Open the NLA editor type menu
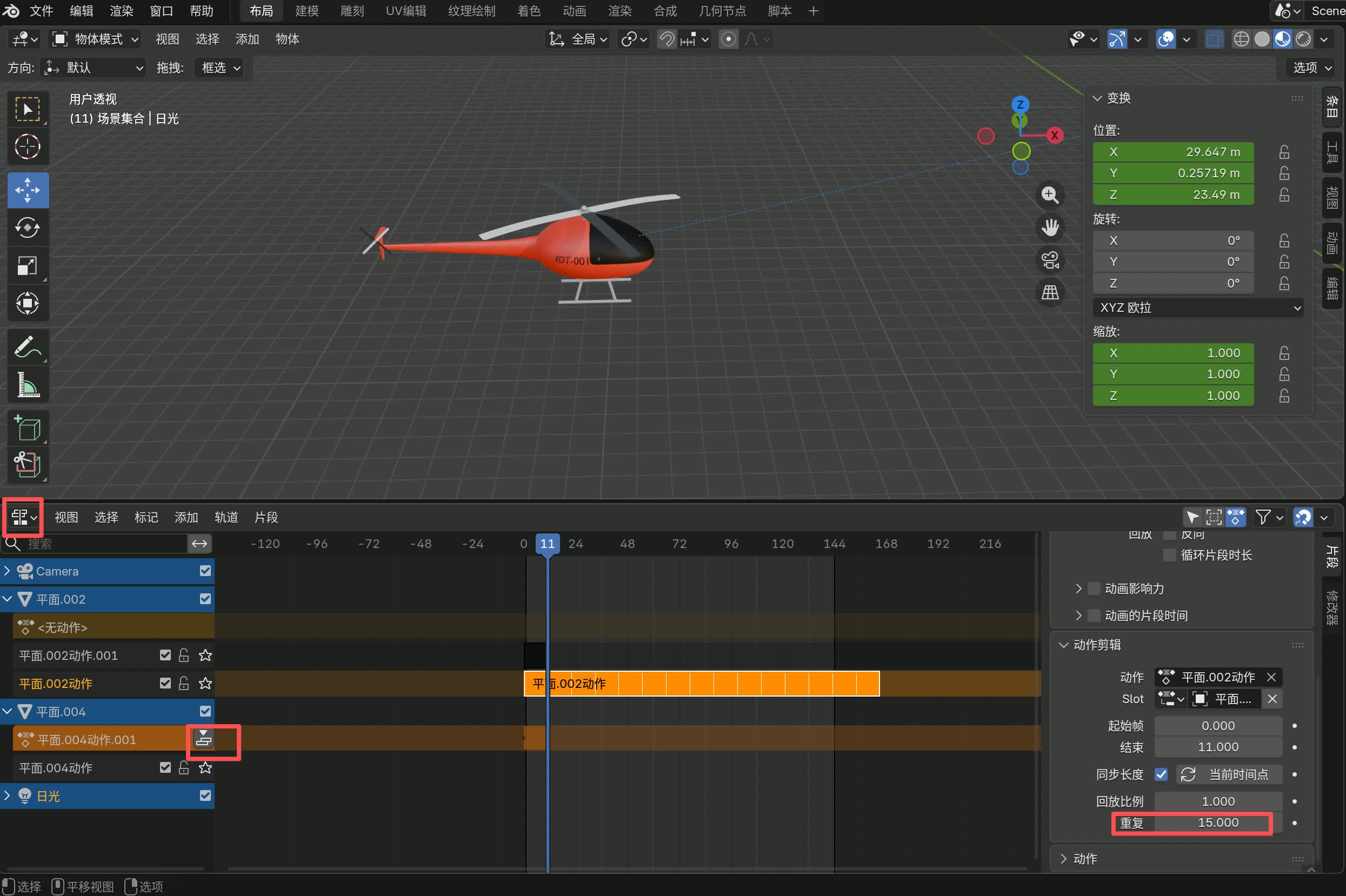The width and height of the screenshot is (1346, 896). coord(23,517)
